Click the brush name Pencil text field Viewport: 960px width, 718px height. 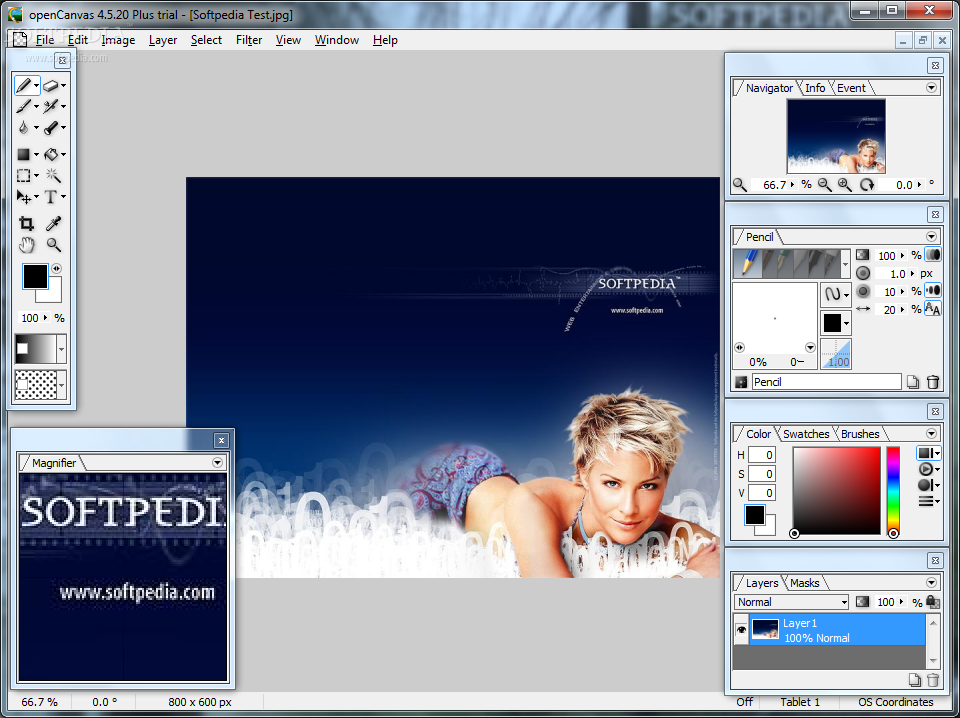826,382
